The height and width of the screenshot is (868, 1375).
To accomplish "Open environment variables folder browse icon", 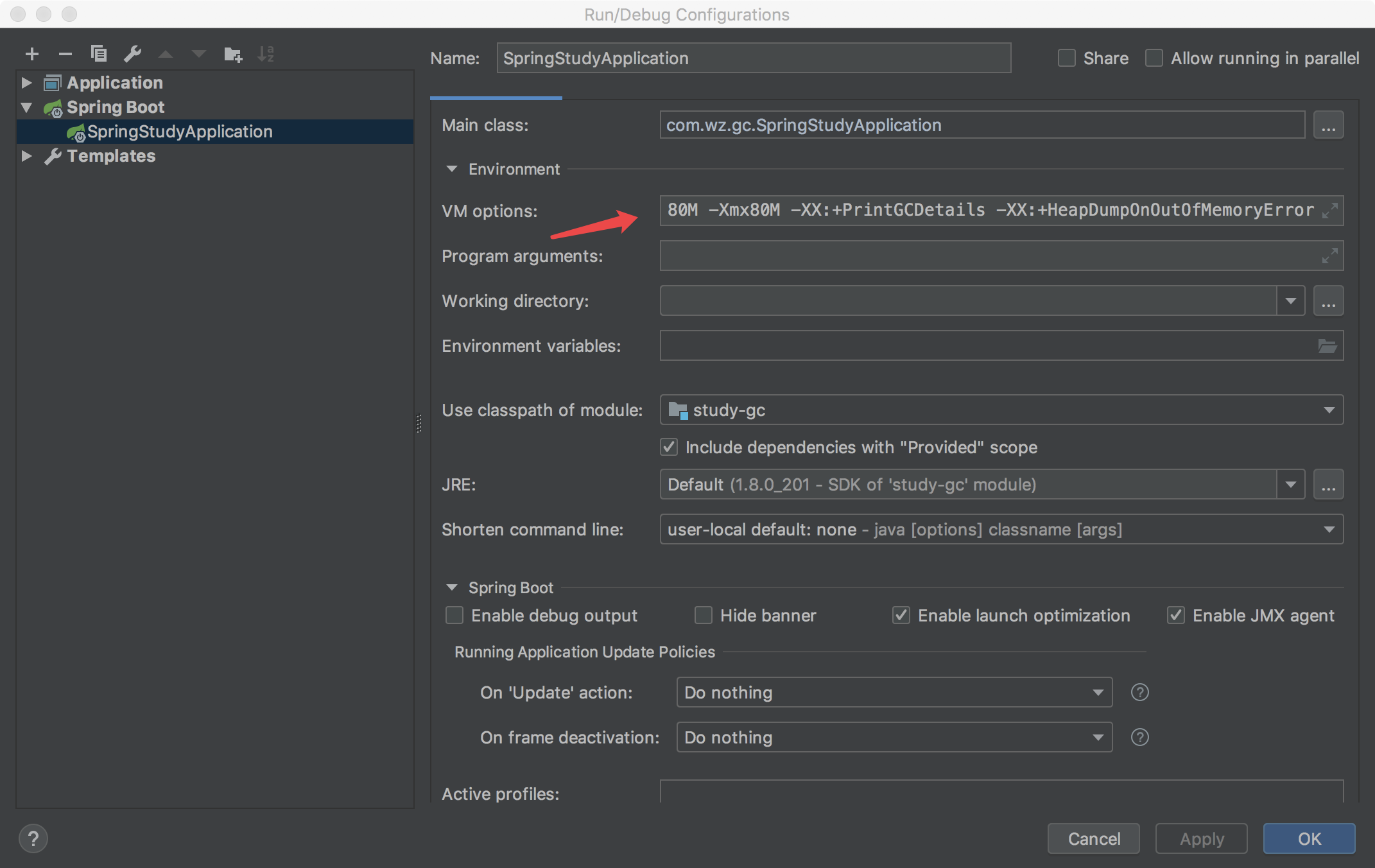I will [1327, 346].
